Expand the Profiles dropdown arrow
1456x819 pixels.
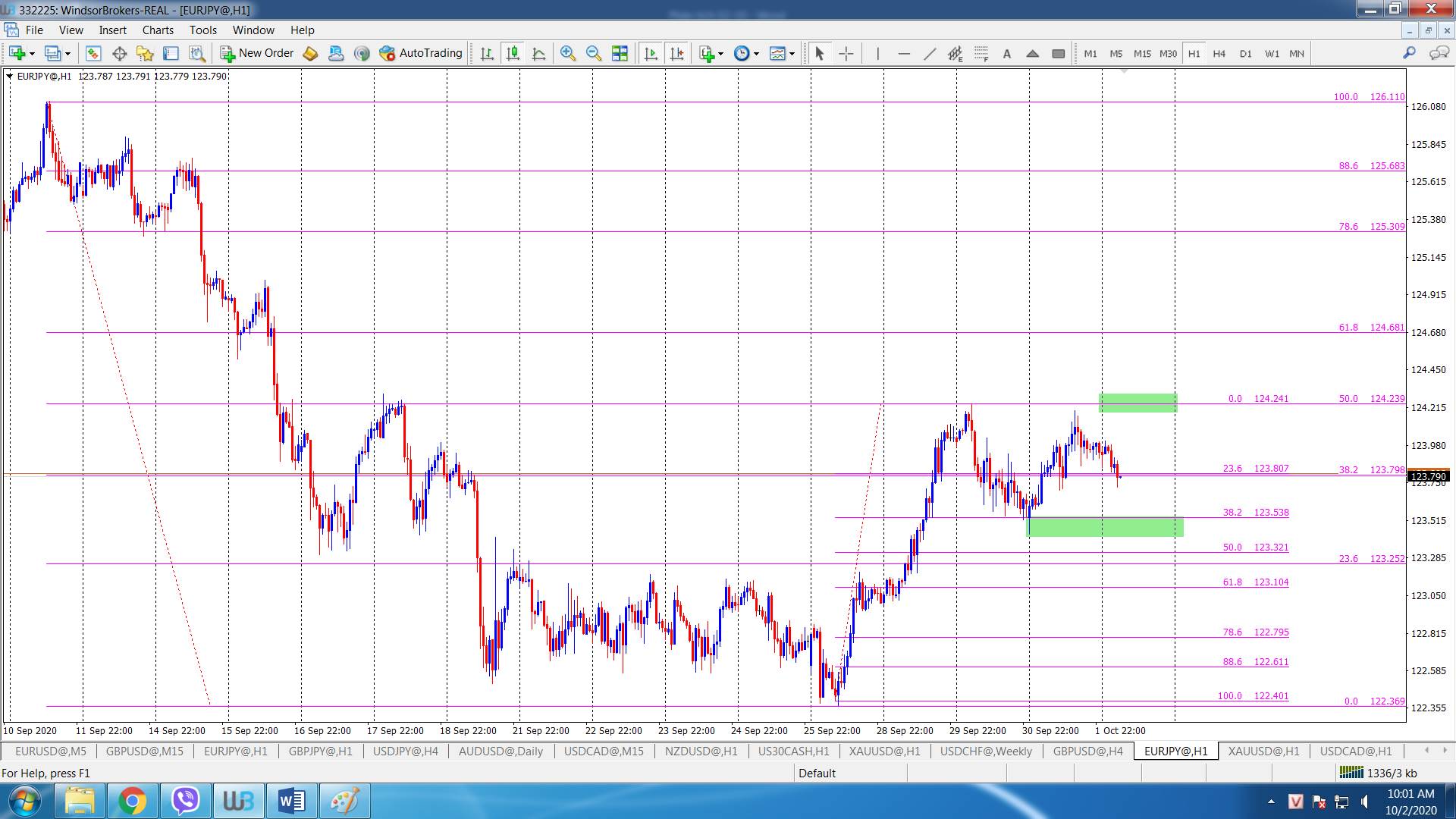coord(67,54)
